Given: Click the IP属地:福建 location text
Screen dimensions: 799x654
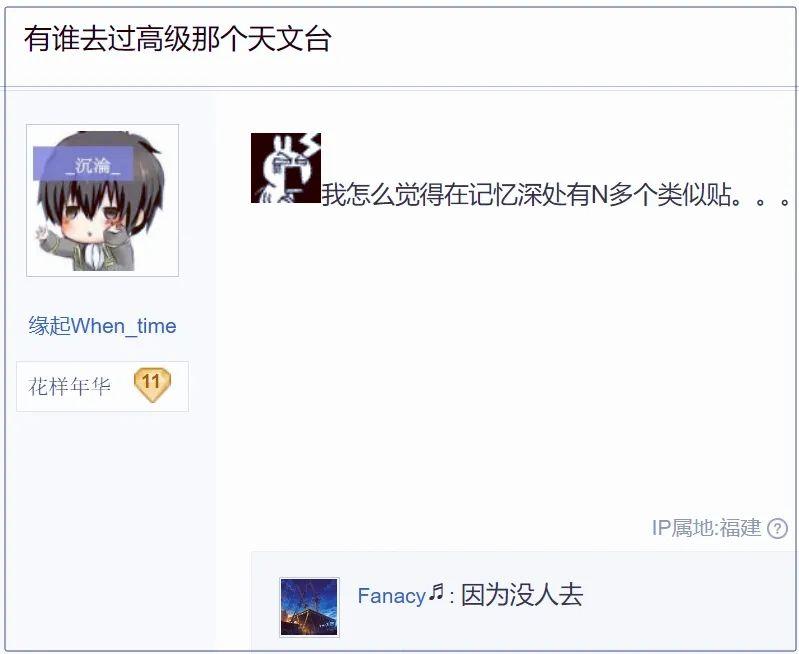Looking at the screenshot, I should [x=706, y=528].
